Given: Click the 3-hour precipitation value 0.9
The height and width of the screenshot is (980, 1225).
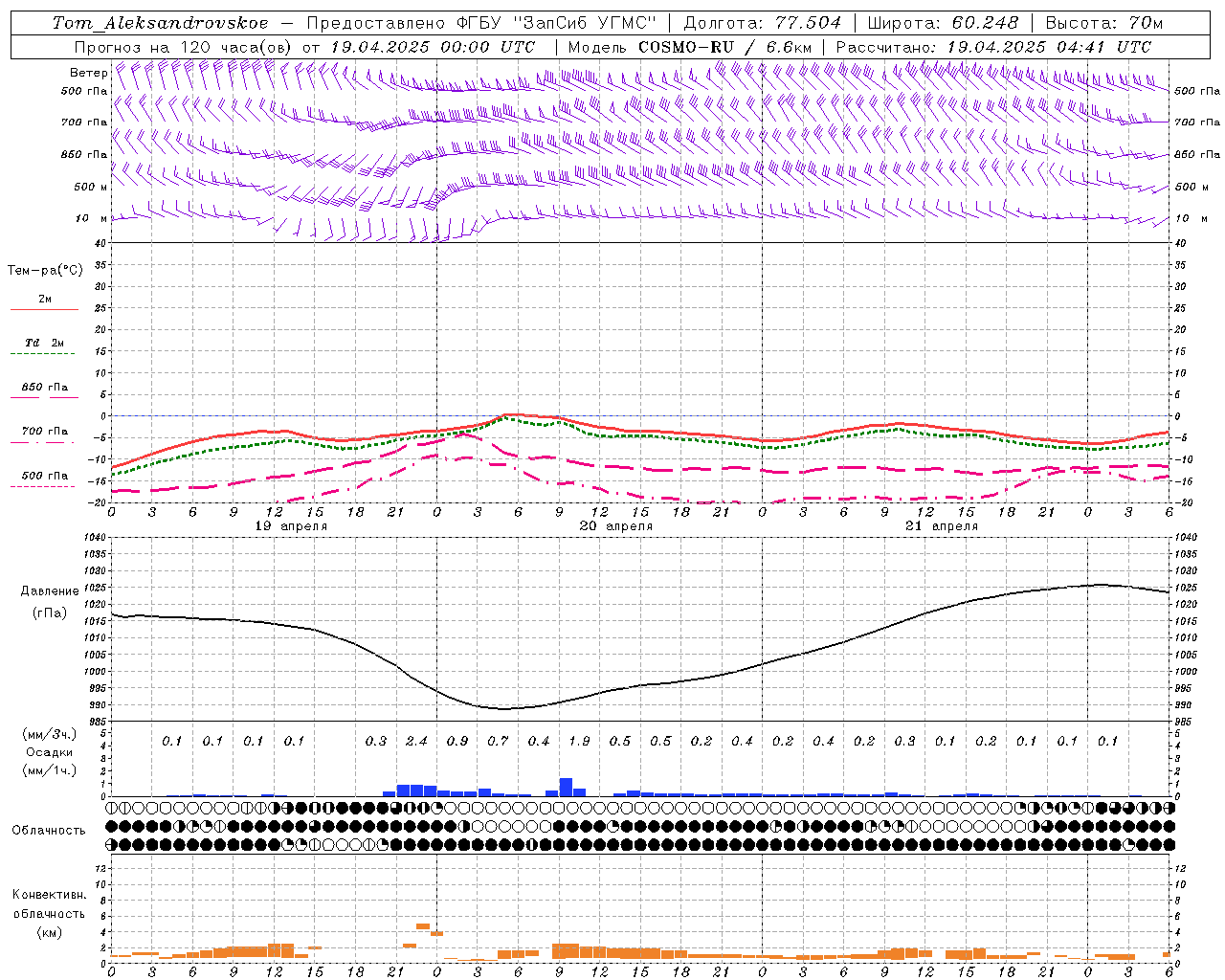Looking at the screenshot, I should click(457, 741).
